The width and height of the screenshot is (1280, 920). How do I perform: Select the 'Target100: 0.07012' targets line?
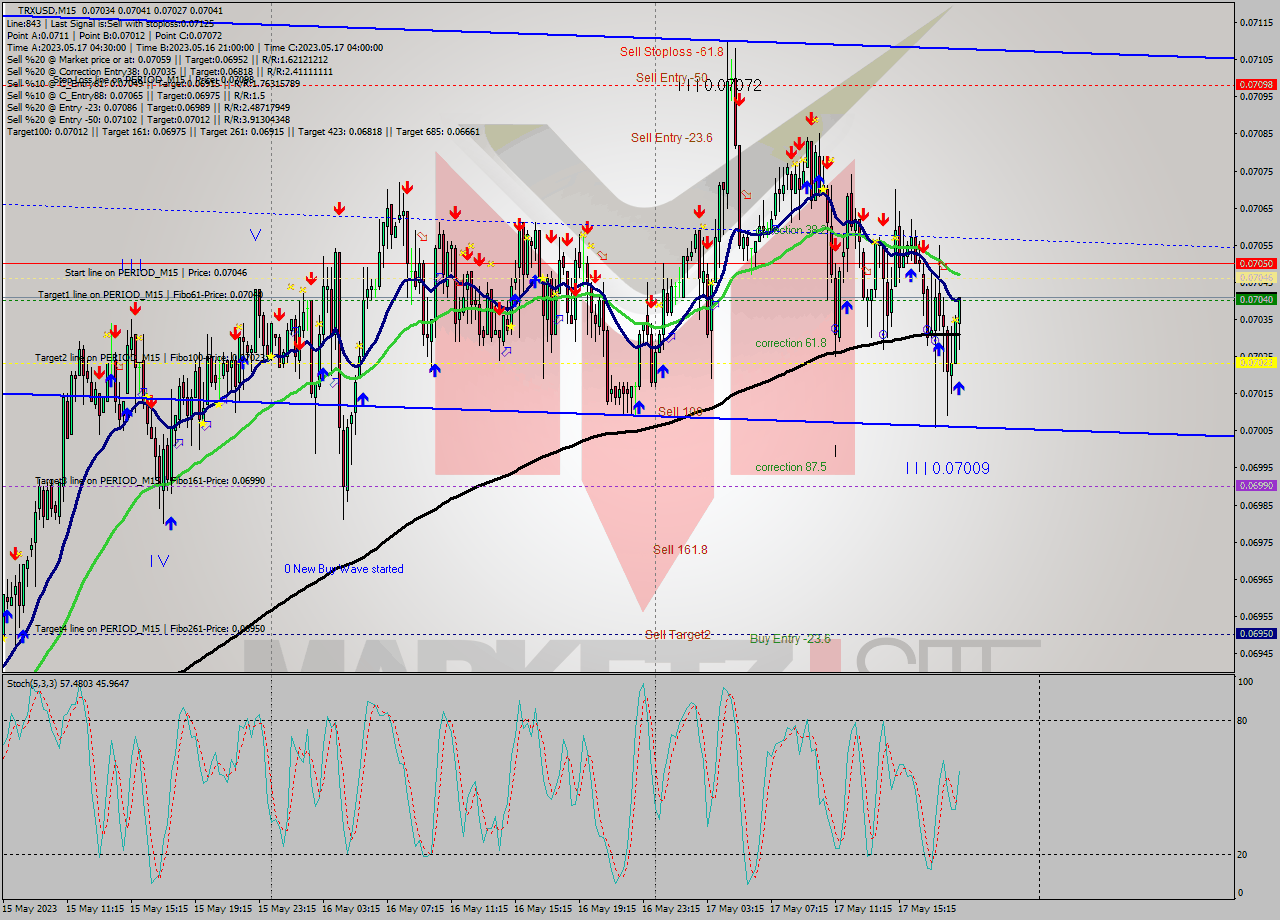click(x=243, y=131)
